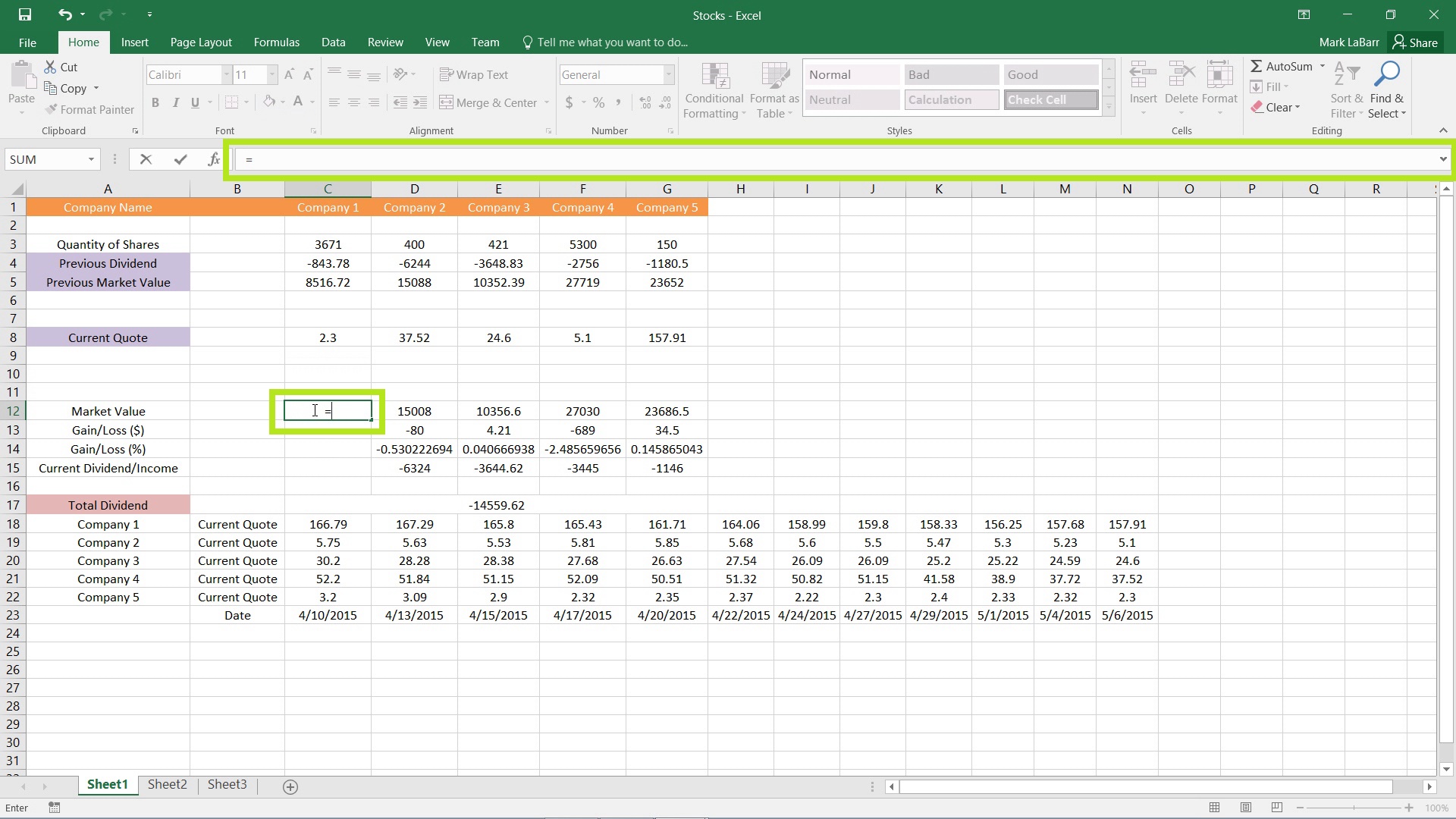1456x819 pixels.
Task: Click the Formulas ribbon tab
Action: coord(276,42)
